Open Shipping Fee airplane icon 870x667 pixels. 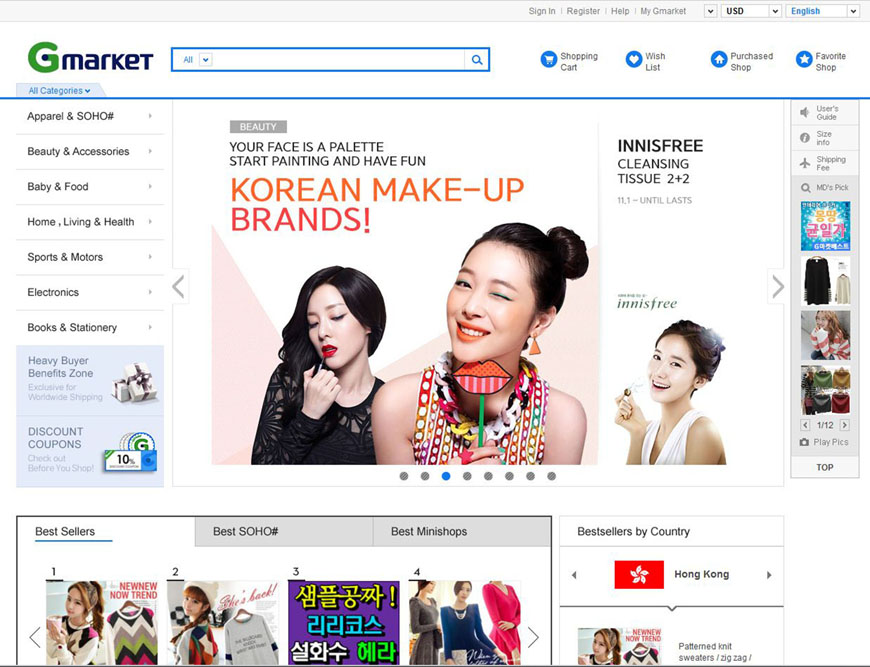(x=805, y=163)
